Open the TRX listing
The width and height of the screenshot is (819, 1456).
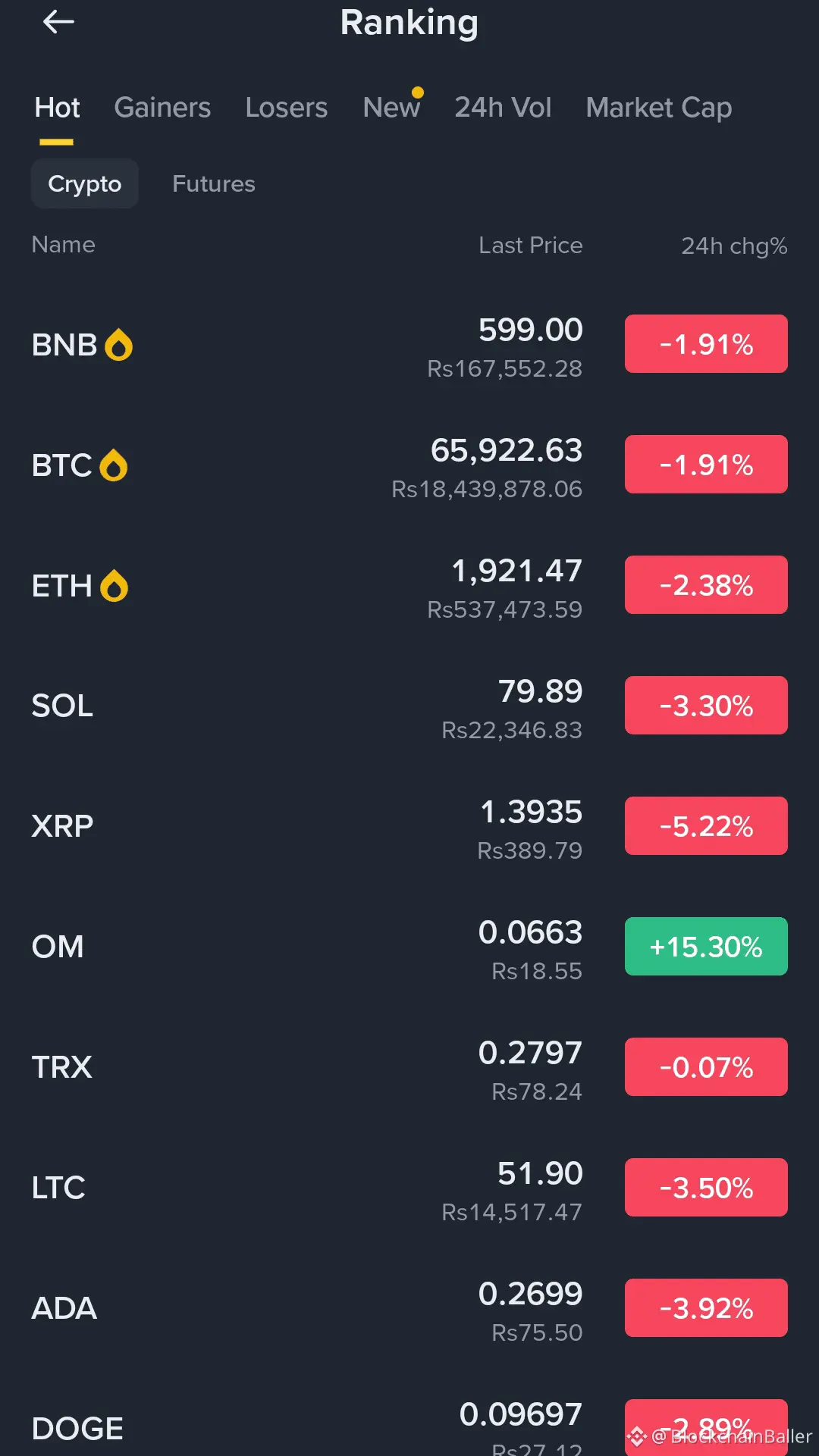[x=61, y=1067]
